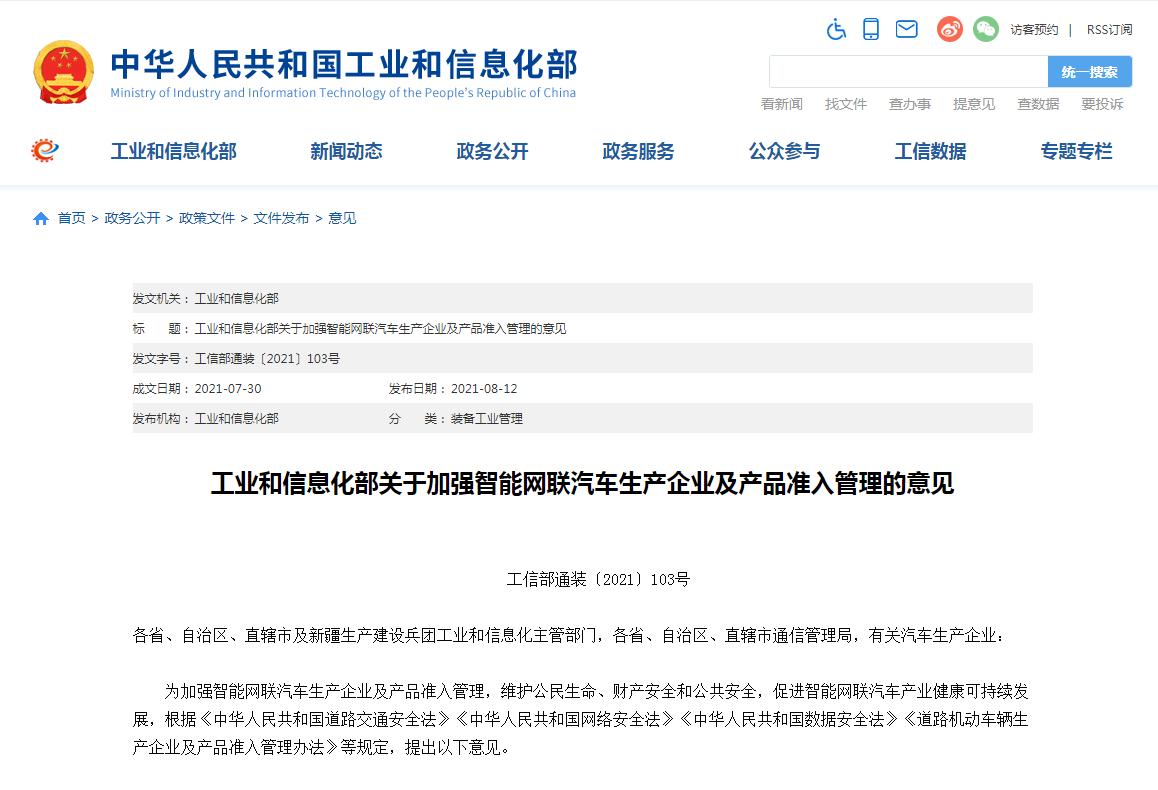Open the 政务公开 navigation menu

pyautogui.click(x=492, y=151)
